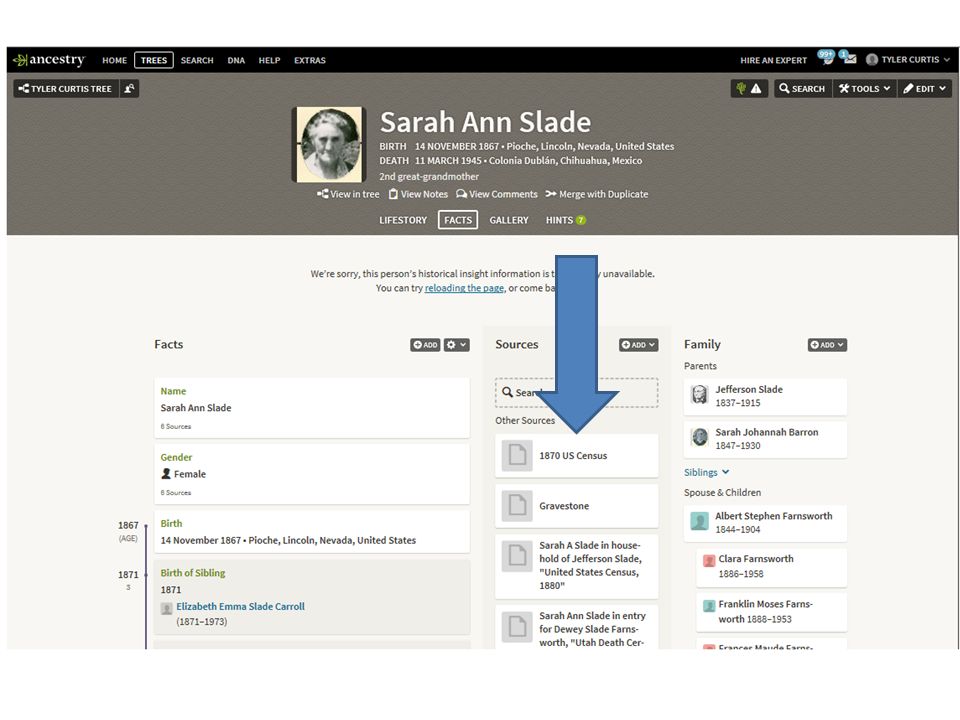Open the Family ADD dropdown

pos(827,345)
